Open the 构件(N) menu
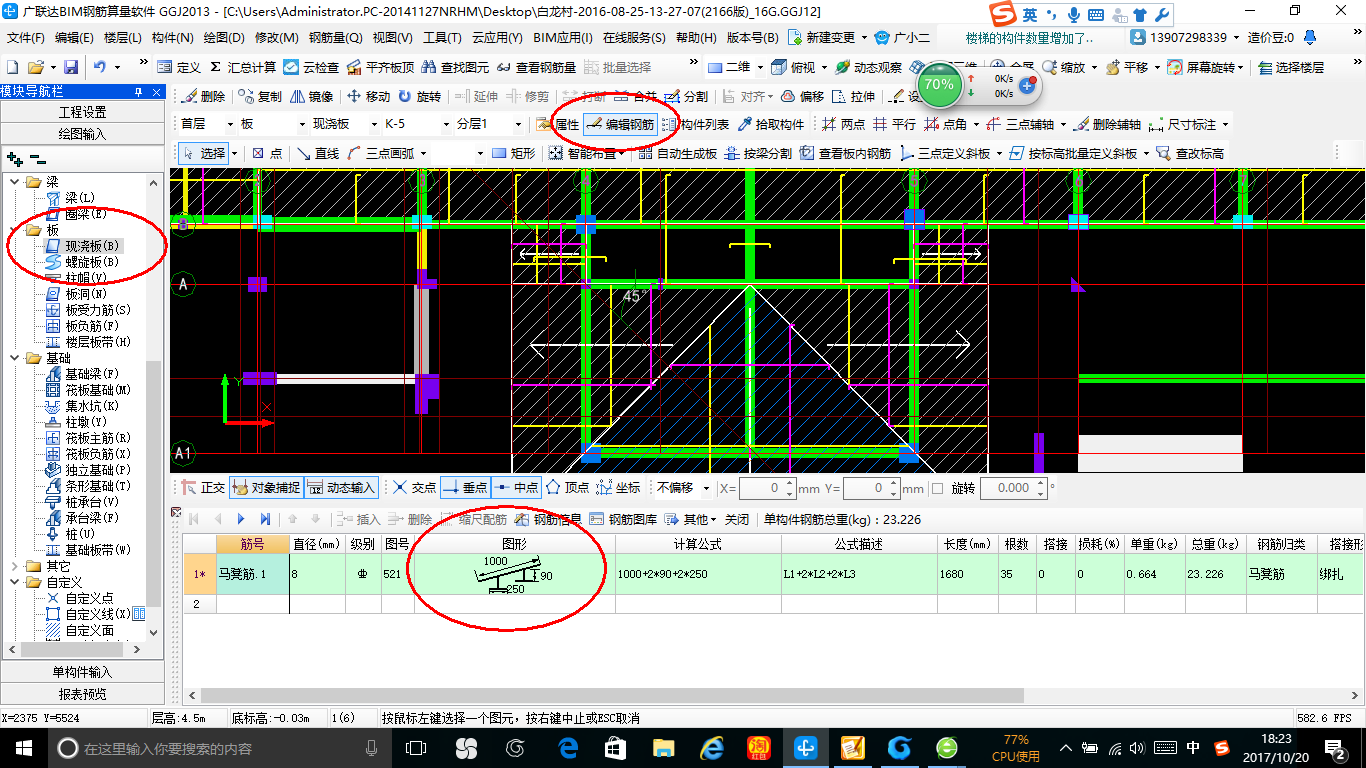The image size is (1366, 768). click(x=172, y=38)
